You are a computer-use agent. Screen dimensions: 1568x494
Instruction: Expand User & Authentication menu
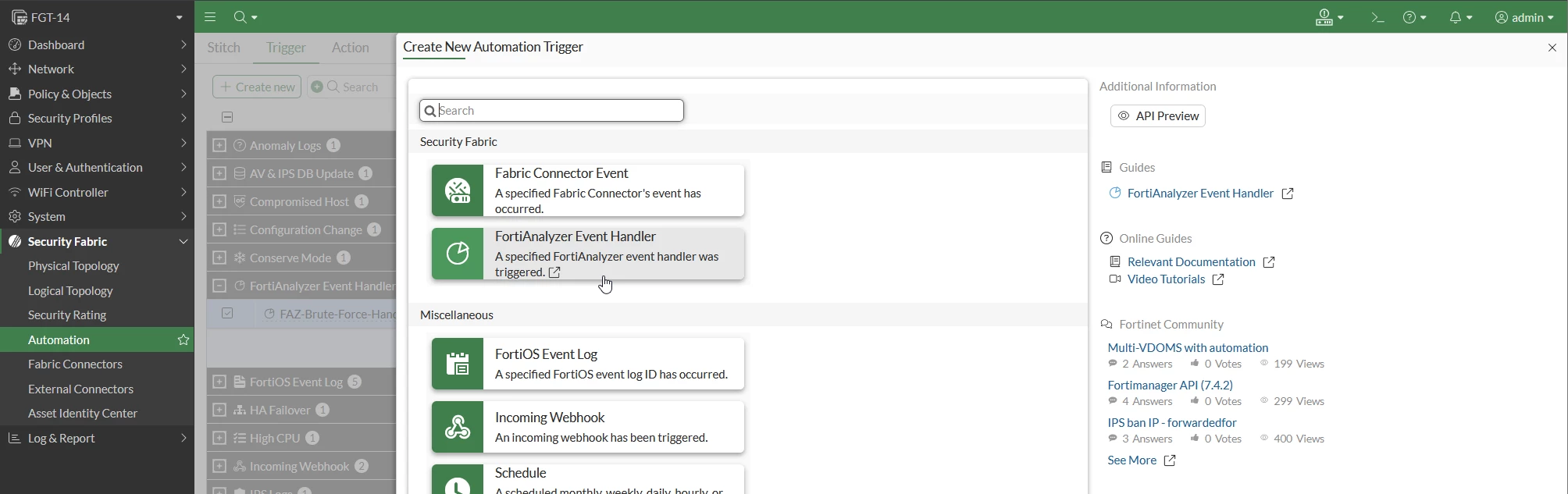coord(97,168)
